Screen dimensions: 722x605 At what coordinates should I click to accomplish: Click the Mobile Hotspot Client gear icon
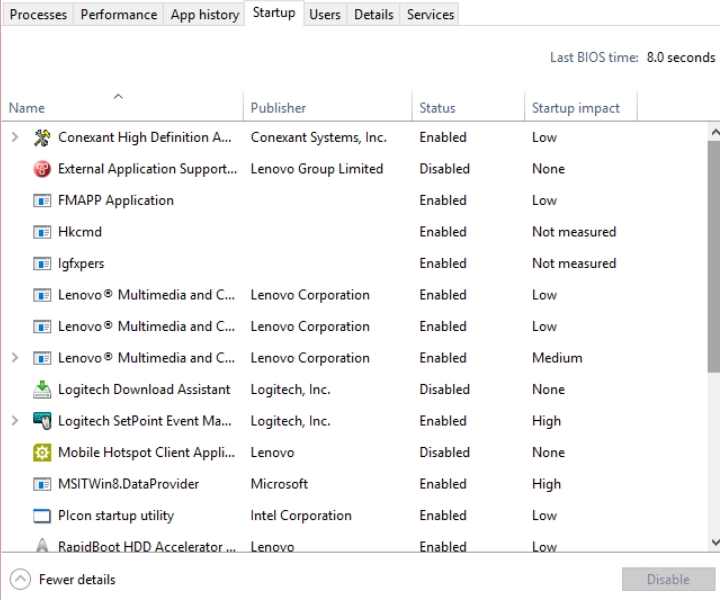(42, 453)
